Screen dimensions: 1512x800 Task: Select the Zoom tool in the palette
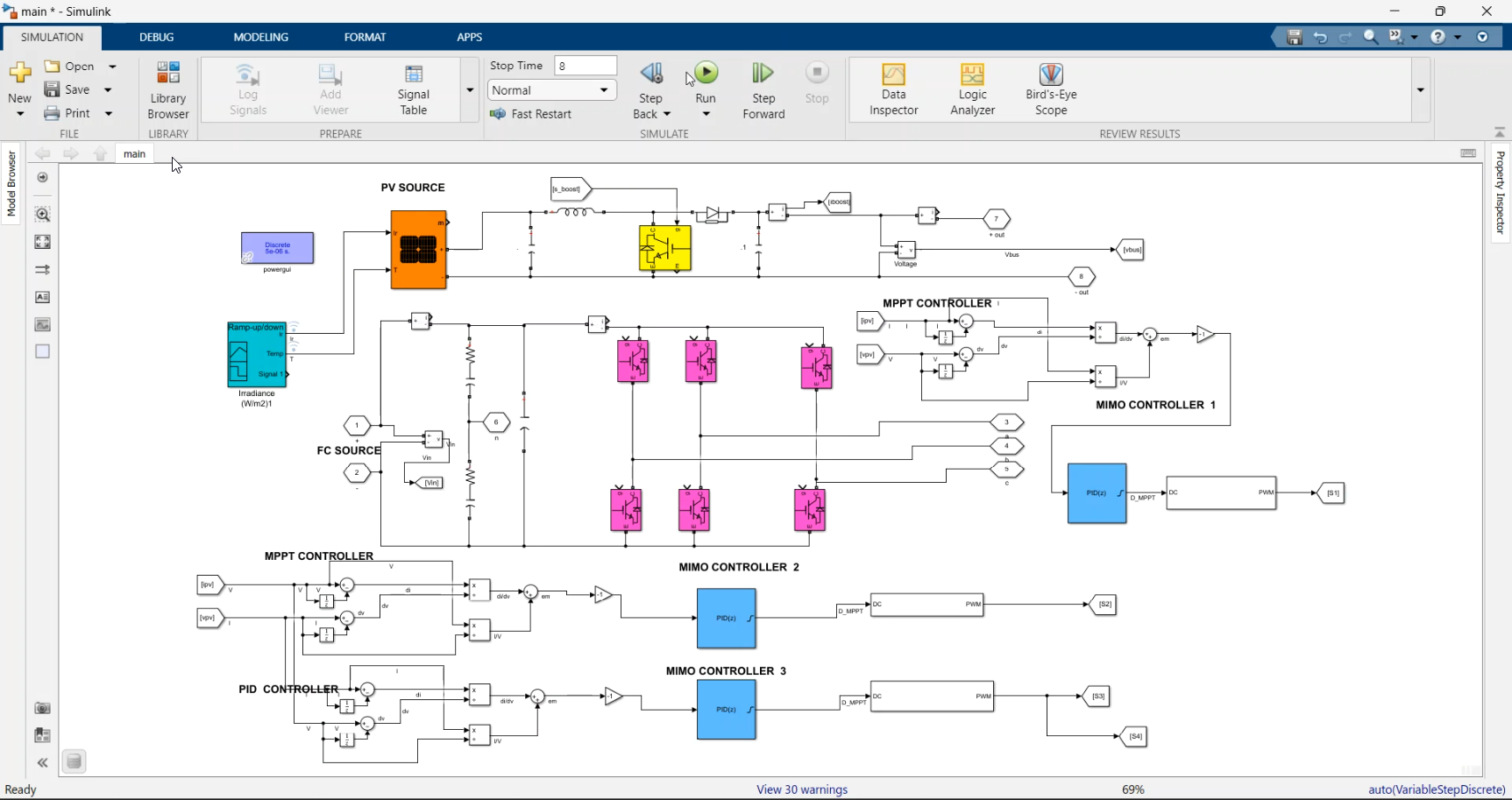[x=42, y=214]
